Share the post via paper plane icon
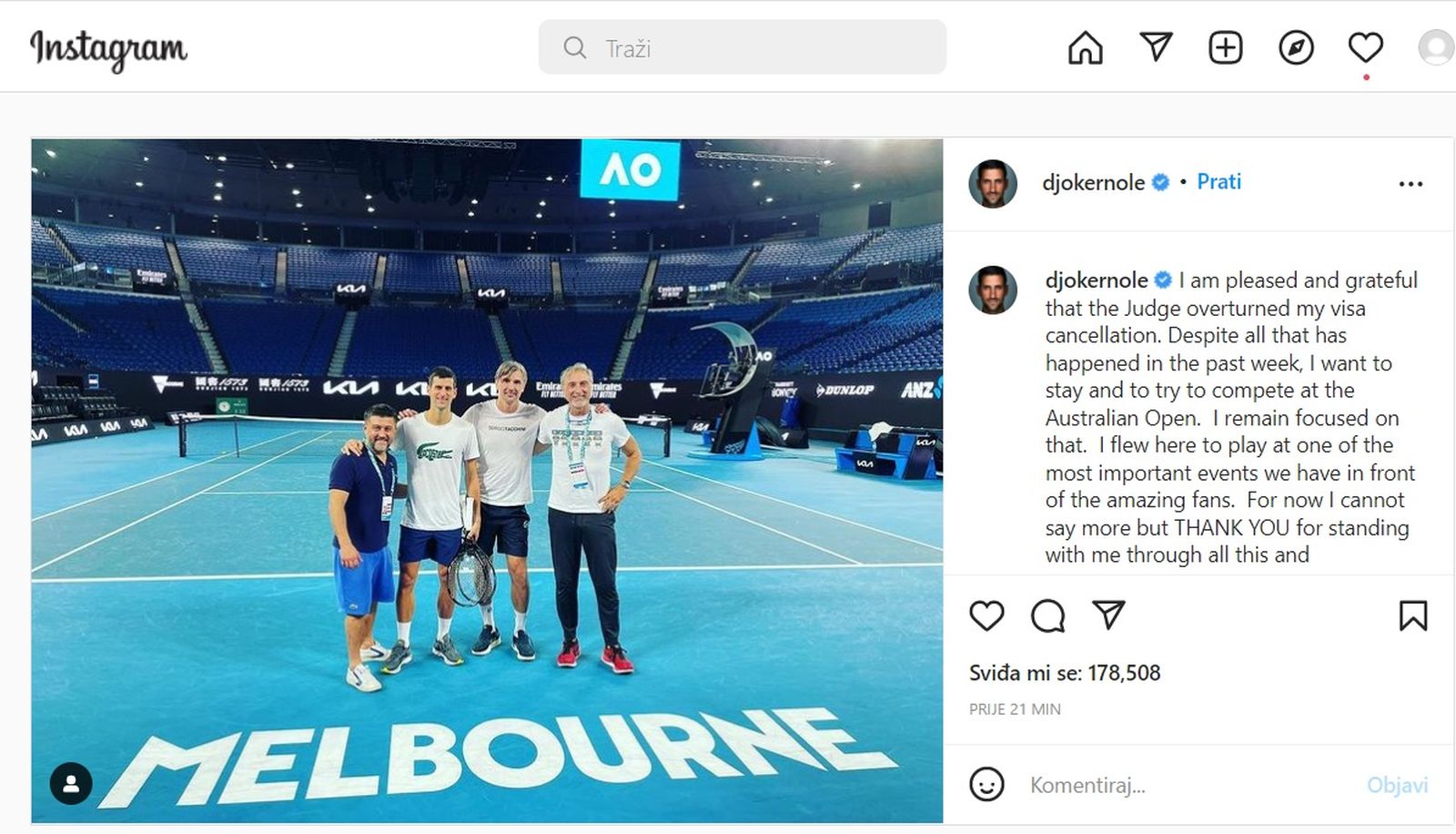Image resolution: width=1456 pixels, height=834 pixels. tap(1108, 615)
